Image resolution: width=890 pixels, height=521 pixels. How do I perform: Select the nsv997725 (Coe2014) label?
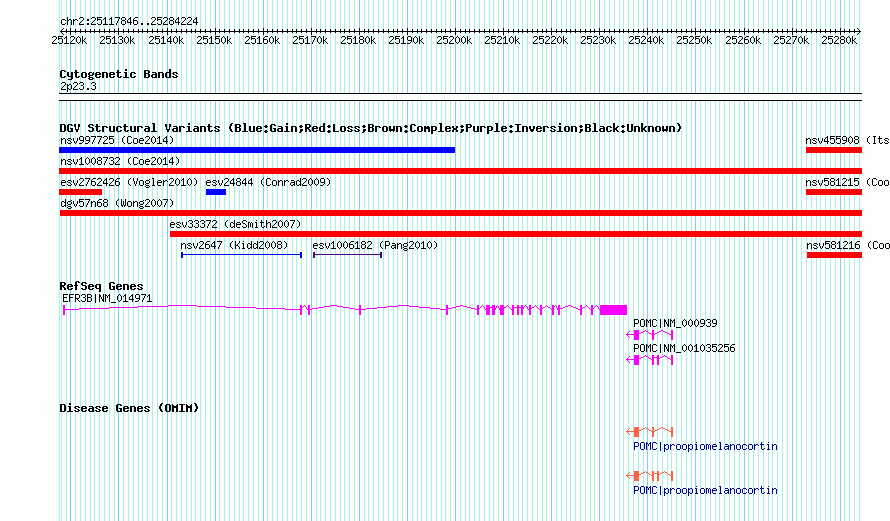tap(117, 140)
